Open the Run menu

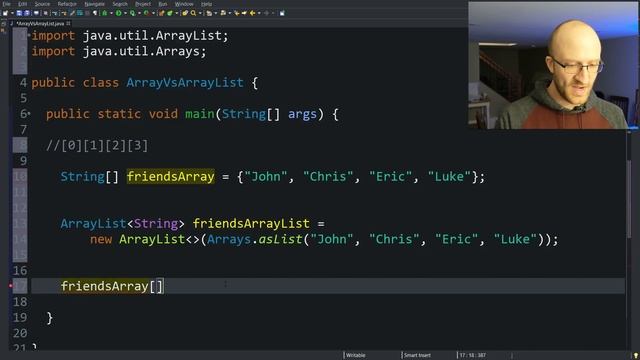point(163,4)
